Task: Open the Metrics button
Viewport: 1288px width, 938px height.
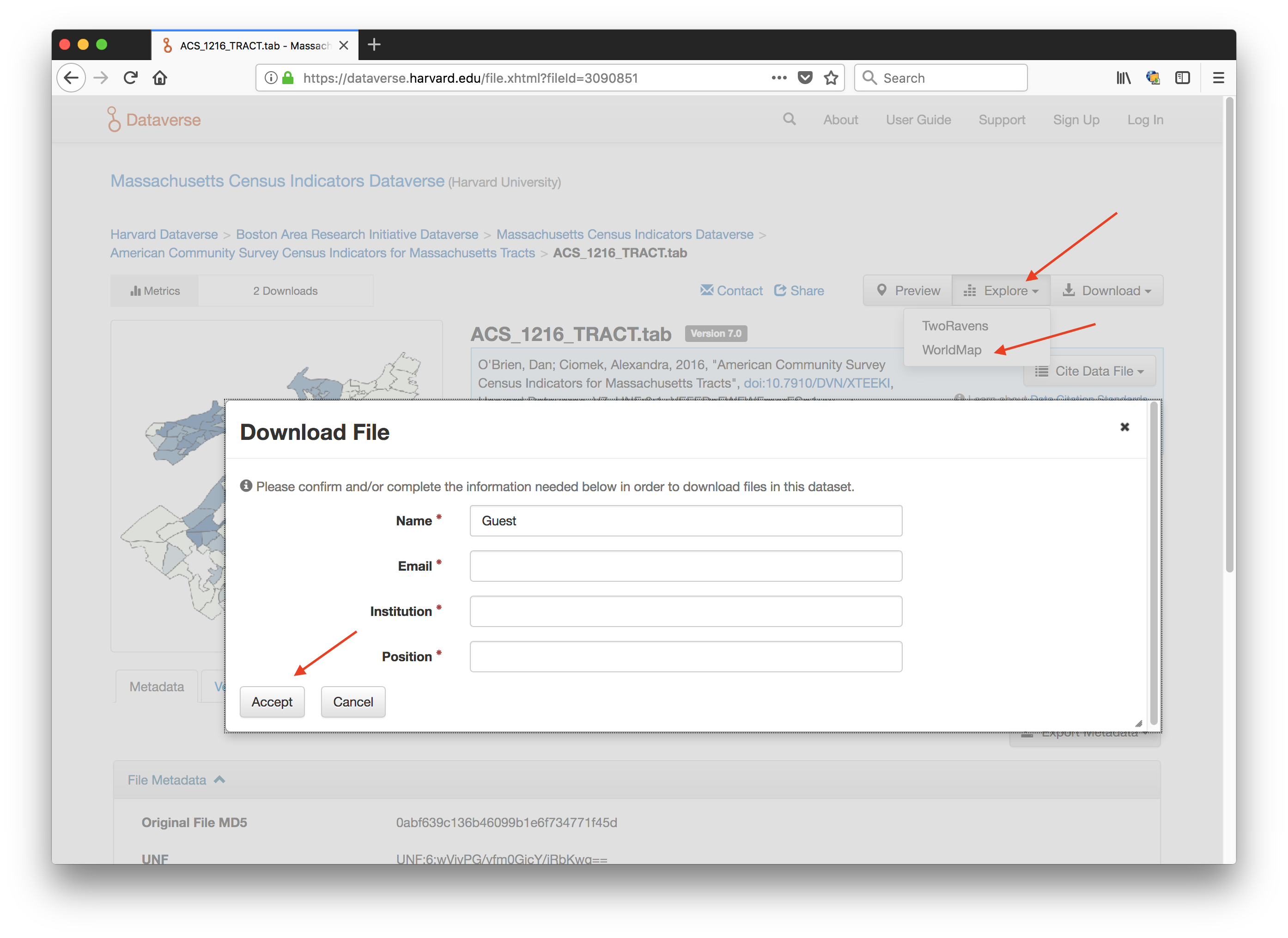Action: 155,291
